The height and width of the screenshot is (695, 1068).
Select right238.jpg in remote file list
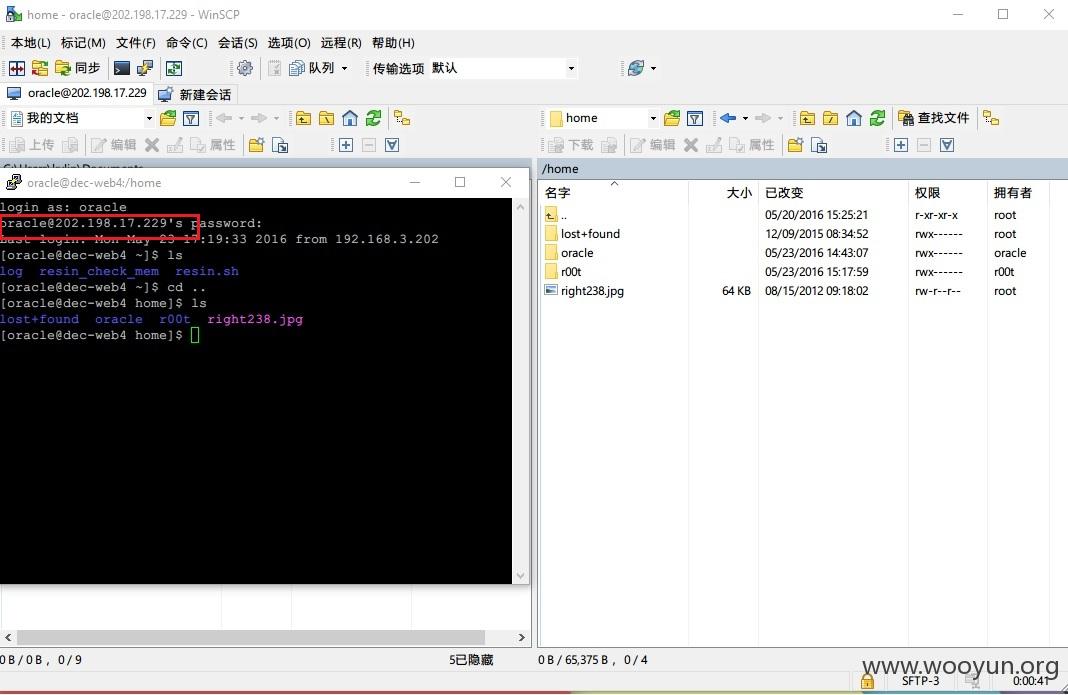coord(592,291)
